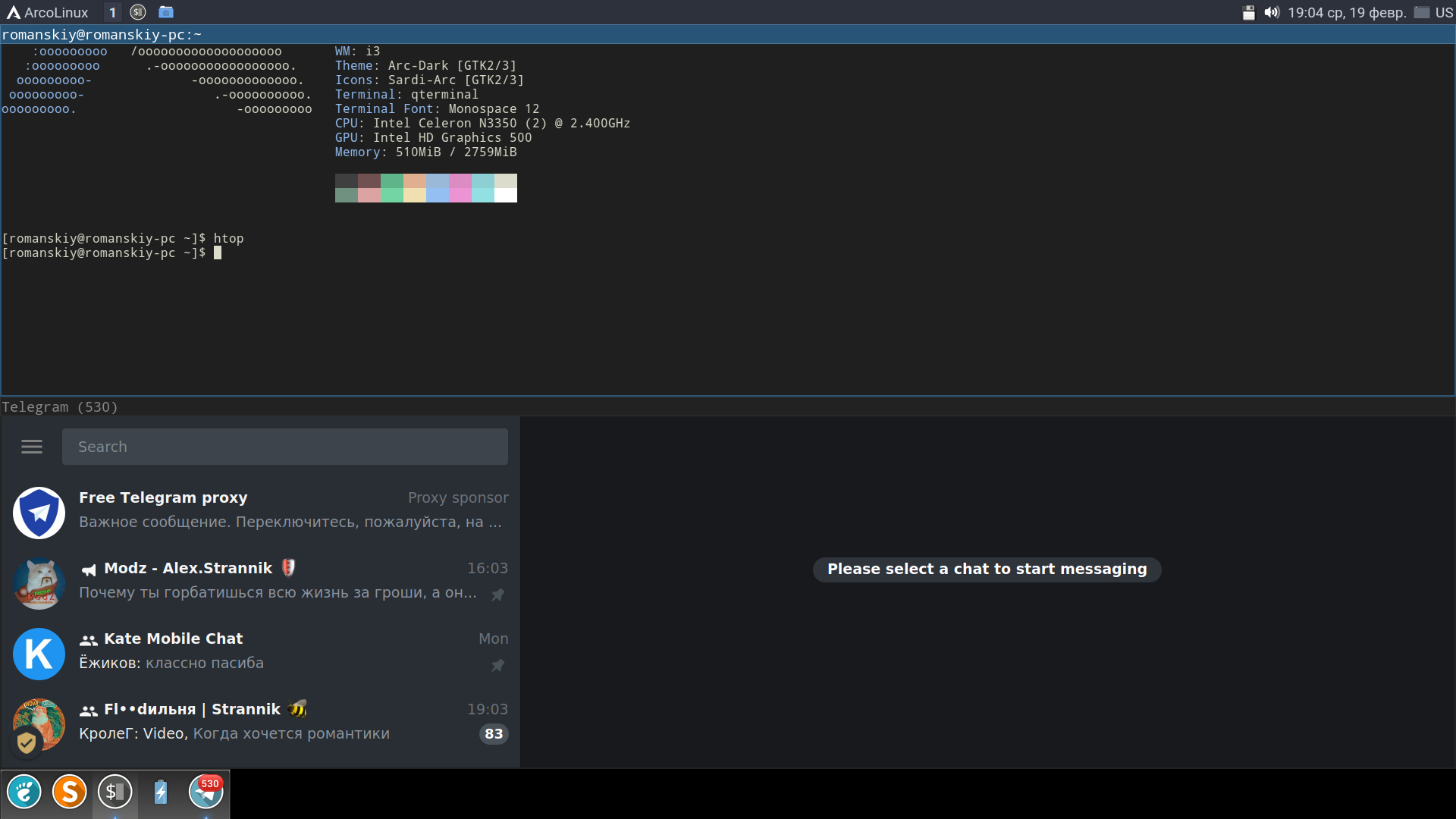Click the removable drive tray icon
This screenshot has height=819, width=1456.
(x=1248, y=12)
